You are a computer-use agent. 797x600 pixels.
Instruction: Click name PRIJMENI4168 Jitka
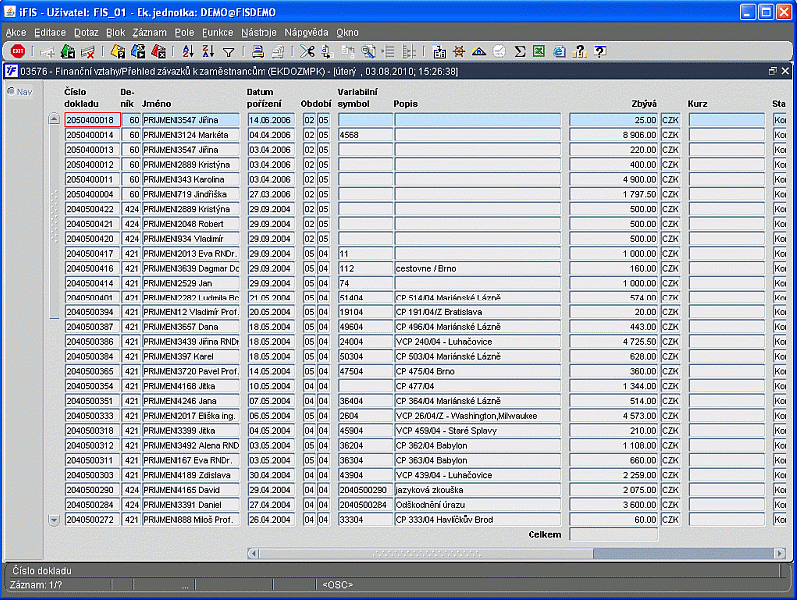191,386
